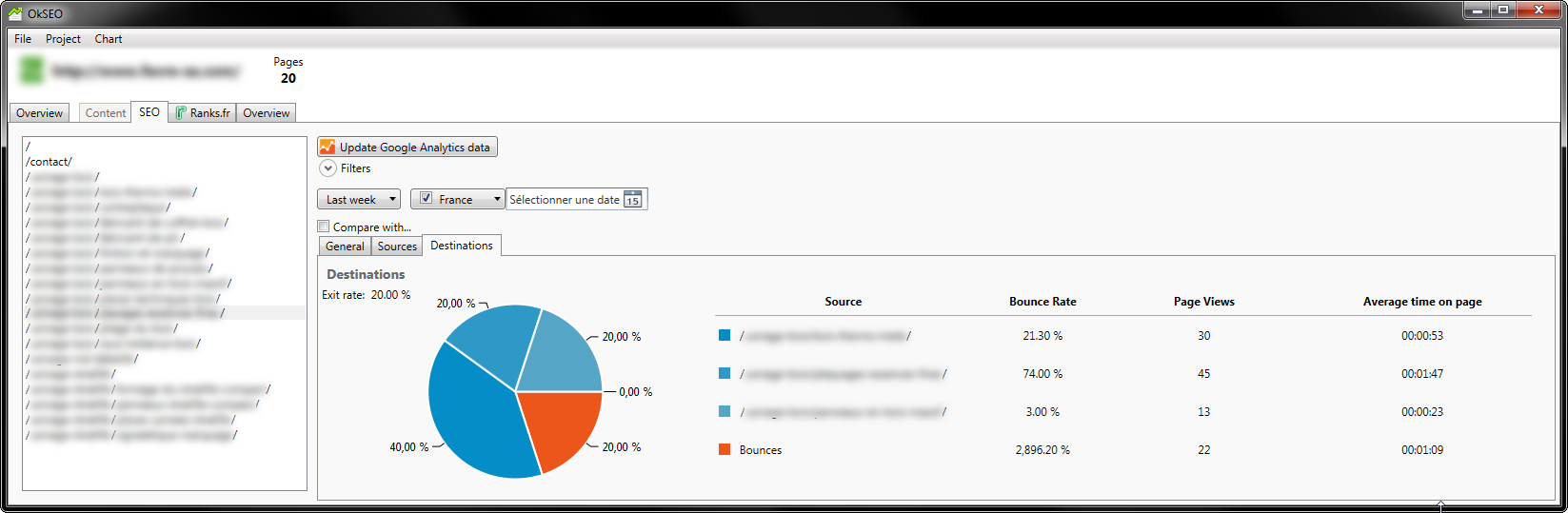The image size is (1568, 513).
Task: Click the green Ranks.fr tab icon
Action: pos(180,112)
